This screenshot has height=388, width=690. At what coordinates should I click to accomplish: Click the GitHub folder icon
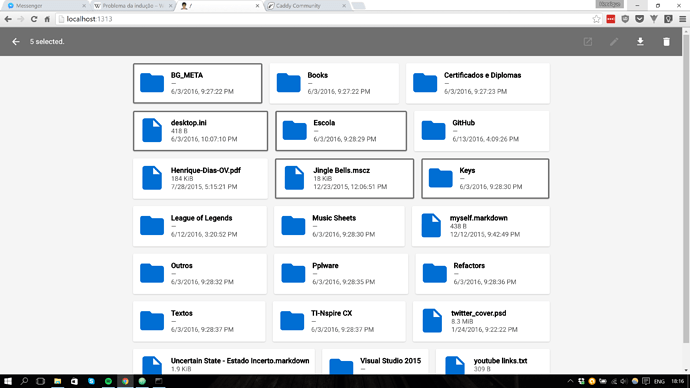pyautogui.click(x=433, y=130)
